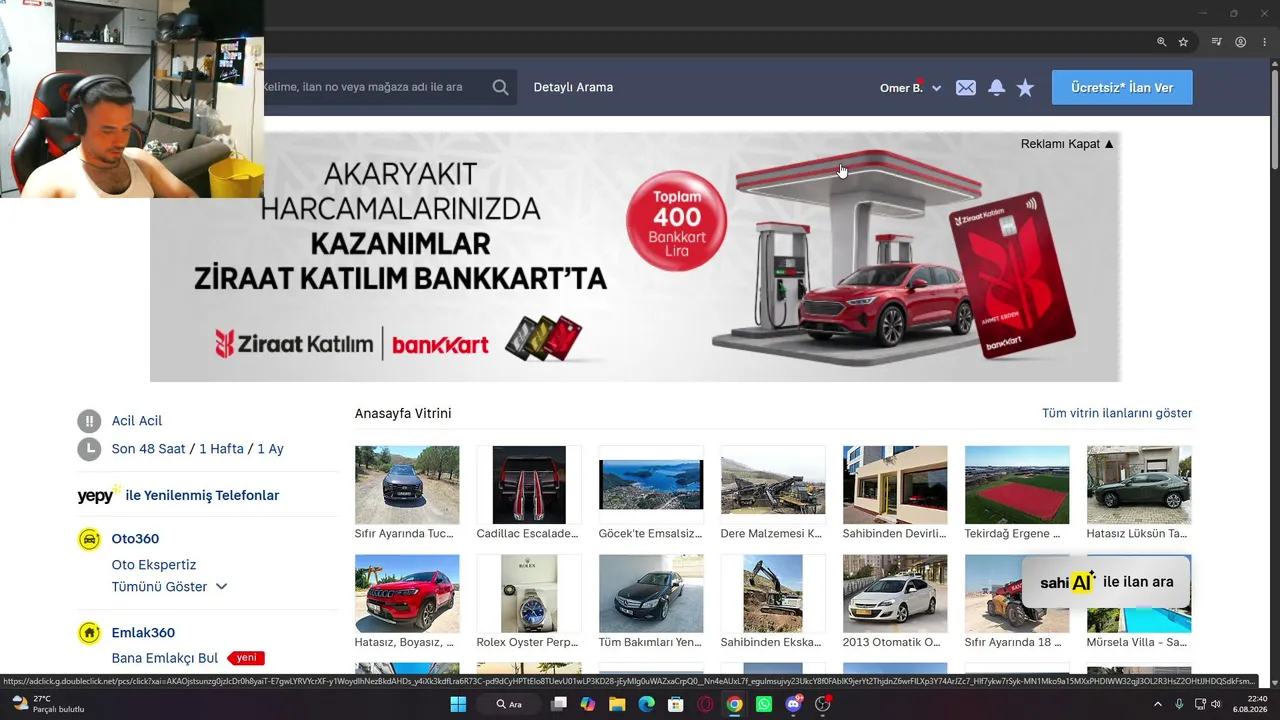
Task: Click the Oto360 car icon
Action: click(x=89, y=539)
